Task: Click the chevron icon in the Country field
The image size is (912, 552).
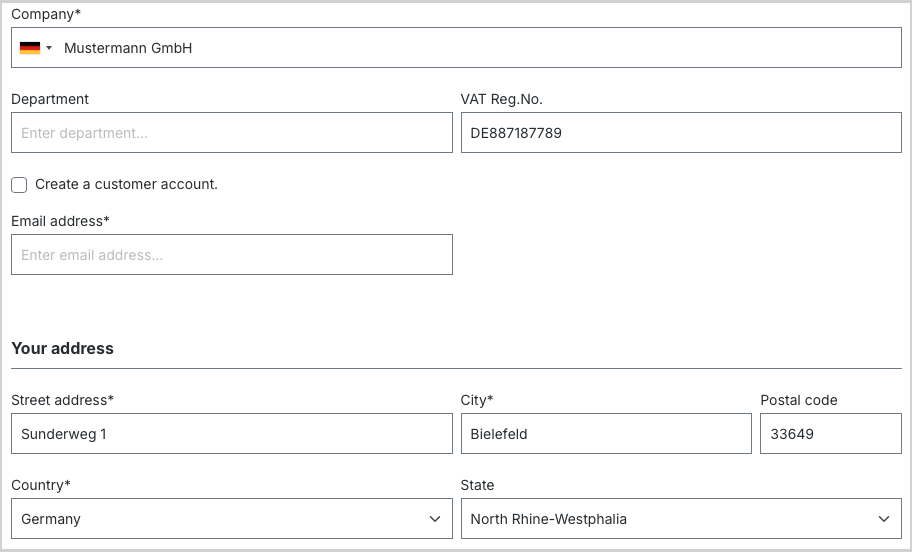Action: (434, 519)
